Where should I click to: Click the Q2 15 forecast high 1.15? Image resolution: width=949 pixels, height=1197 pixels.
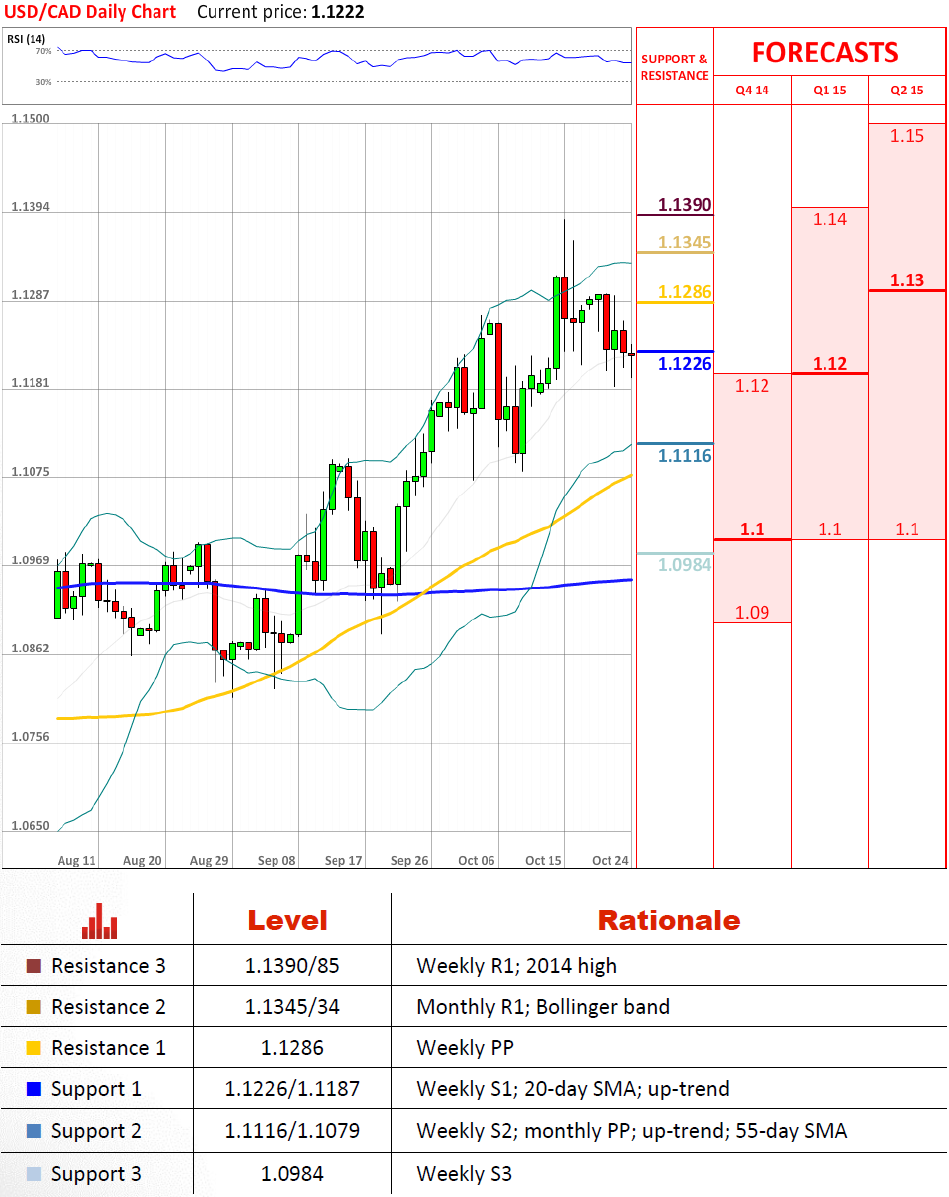tap(907, 136)
